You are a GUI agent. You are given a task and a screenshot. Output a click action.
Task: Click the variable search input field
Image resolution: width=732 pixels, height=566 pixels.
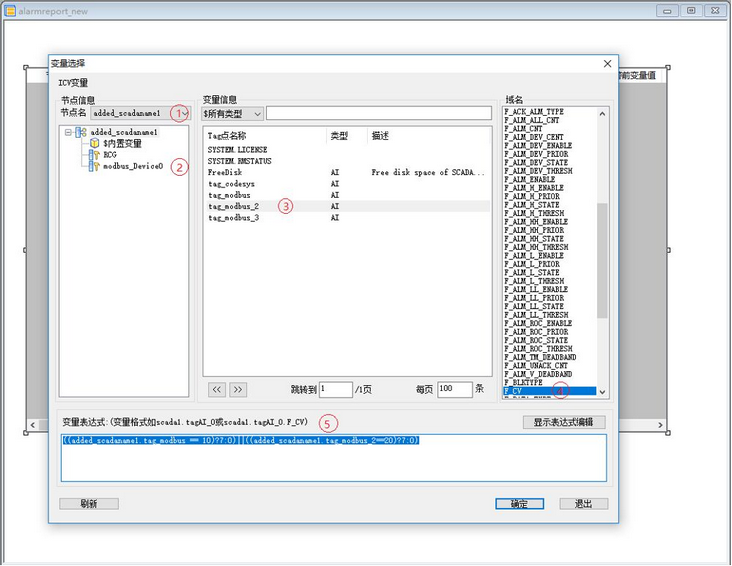coord(379,113)
